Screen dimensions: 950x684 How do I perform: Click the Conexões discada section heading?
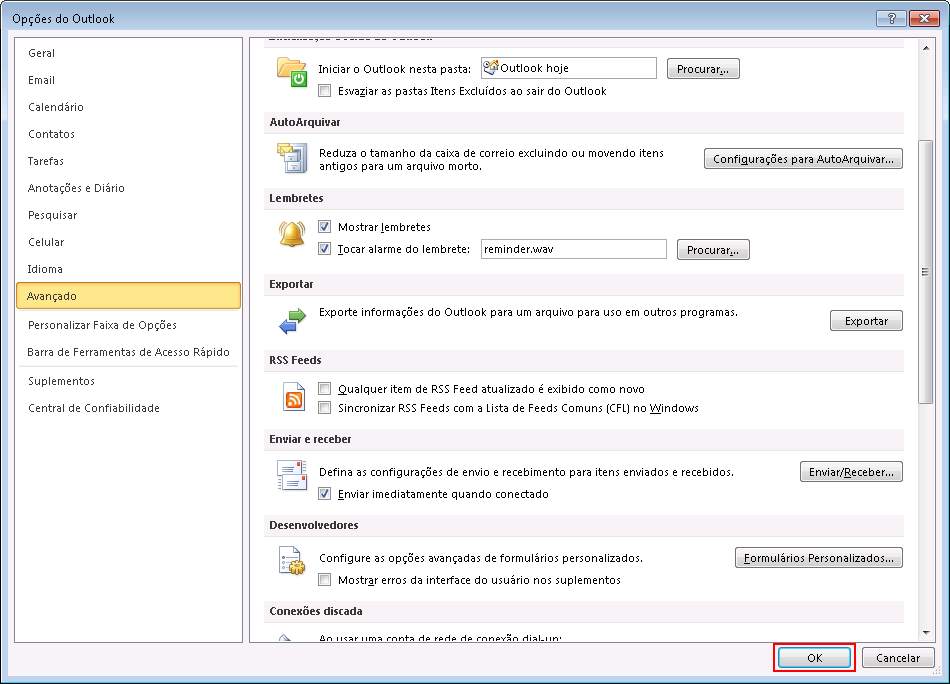[316, 611]
